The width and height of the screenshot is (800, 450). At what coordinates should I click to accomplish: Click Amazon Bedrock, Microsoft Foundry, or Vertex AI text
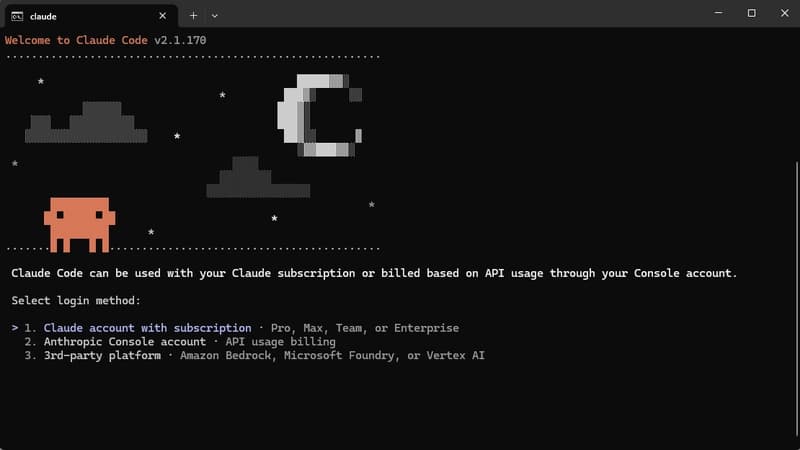[332, 356]
